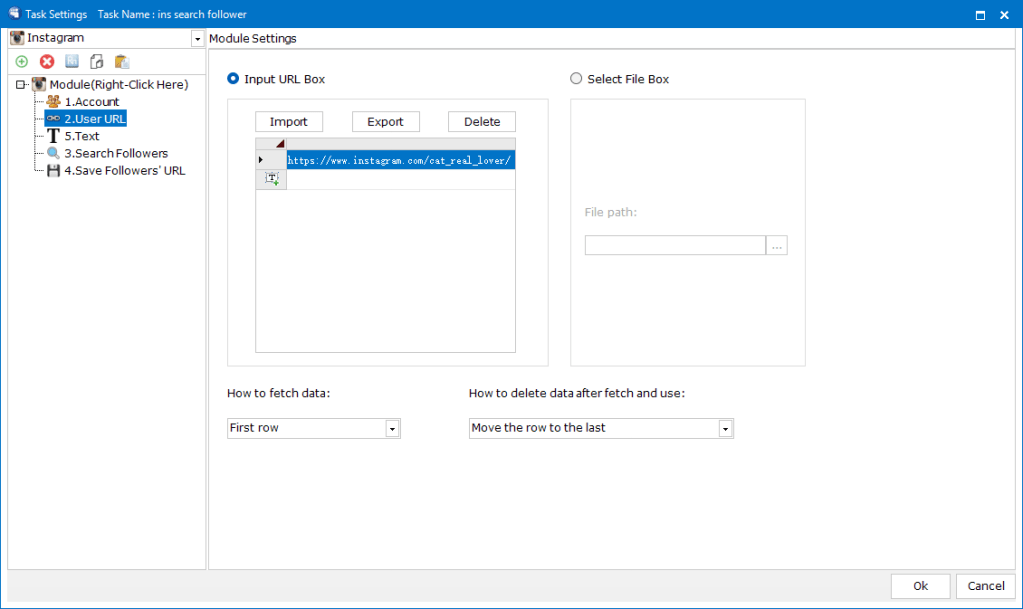Click the red delete module icon
This screenshot has height=609, width=1023.
click(x=47, y=62)
